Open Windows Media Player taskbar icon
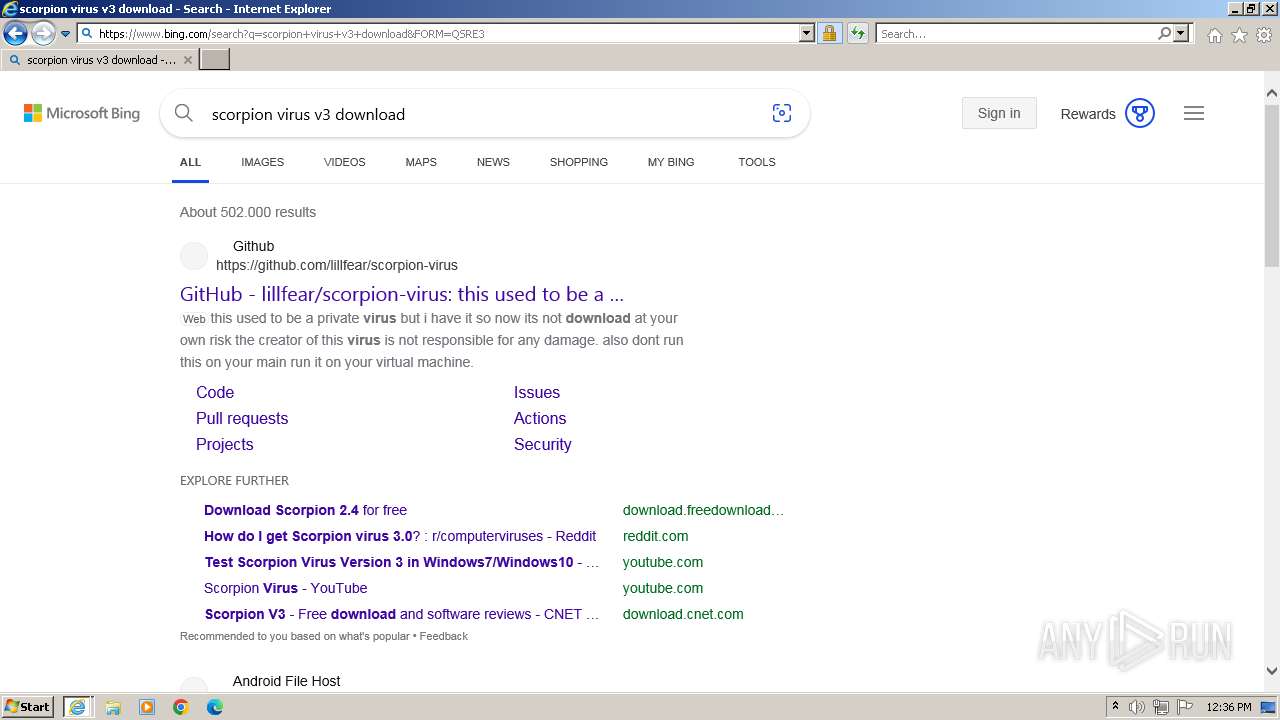Image resolution: width=1280 pixels, height=720 pixels. click(147, 707)
